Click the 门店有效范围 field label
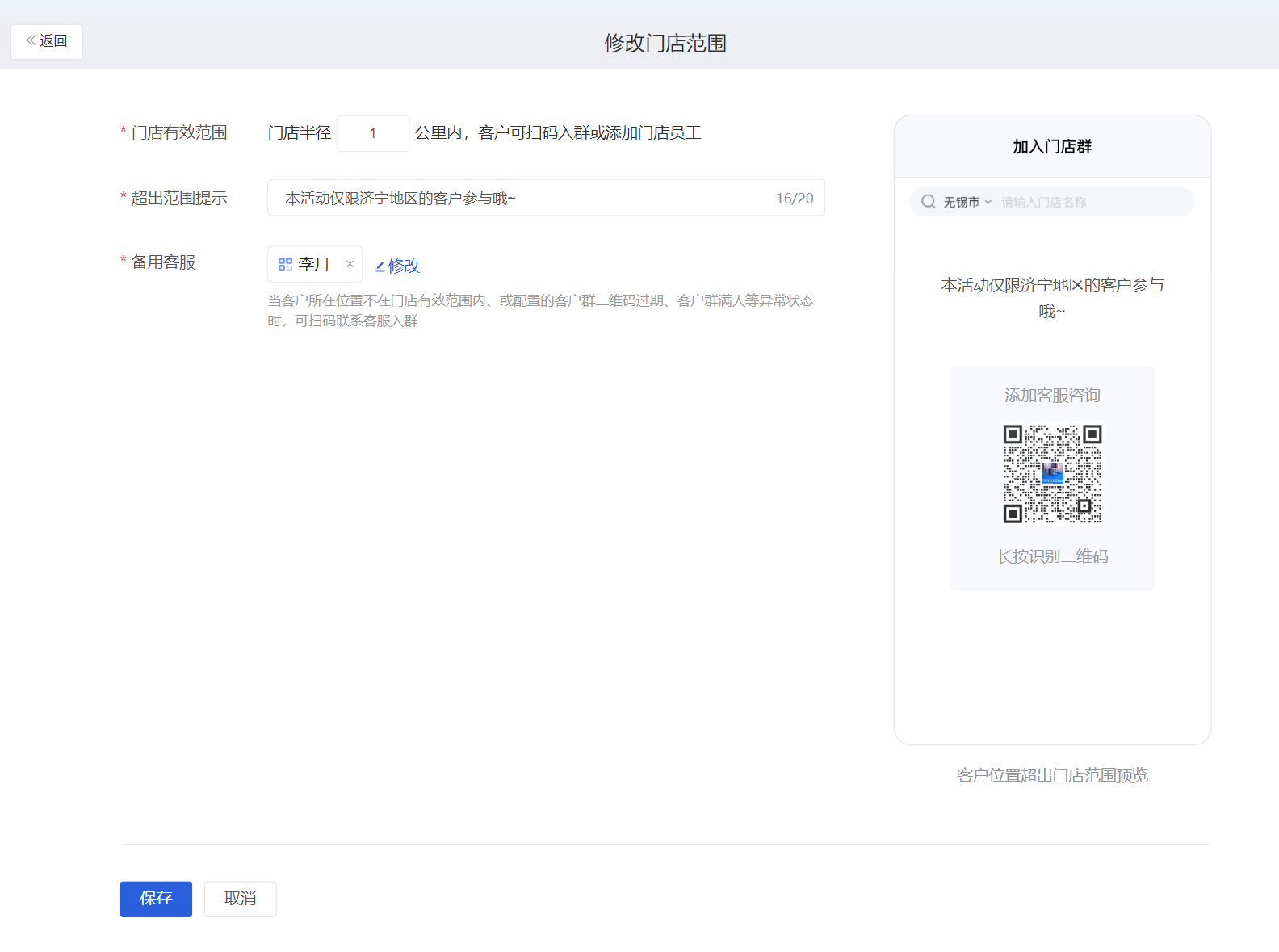1279x952 pixels. click(x=179, y=132)
